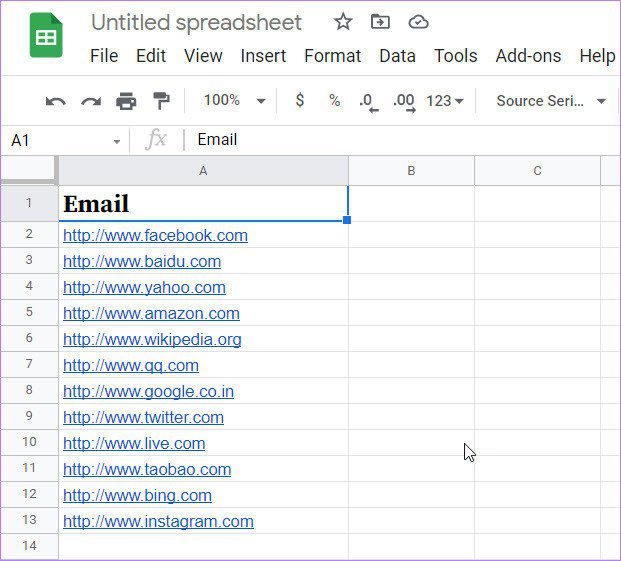This screenshot has height=561, width=621.
Task: Open the wikipedia.org link
Action: click(152, 340)
